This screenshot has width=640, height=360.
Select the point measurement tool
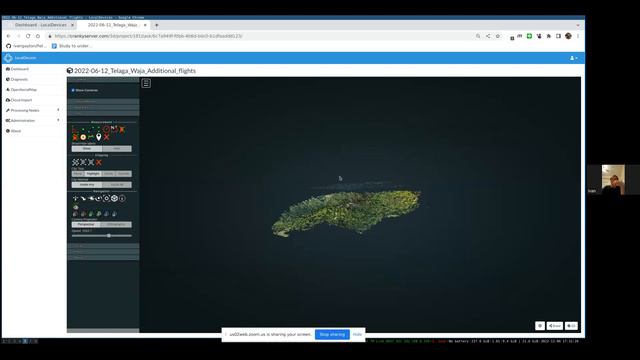83,129
